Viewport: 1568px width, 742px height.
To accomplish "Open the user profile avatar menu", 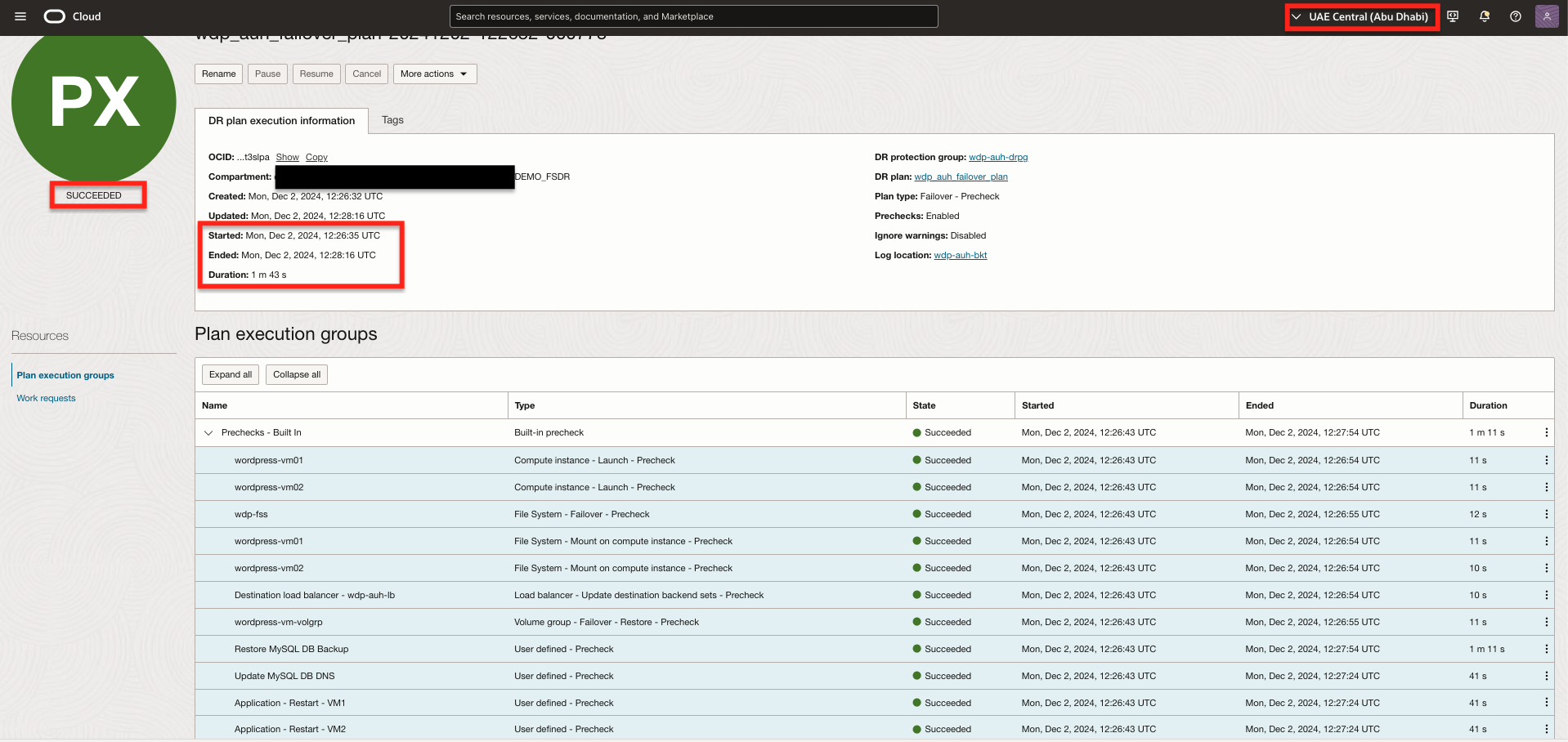I will (1547, 16).
